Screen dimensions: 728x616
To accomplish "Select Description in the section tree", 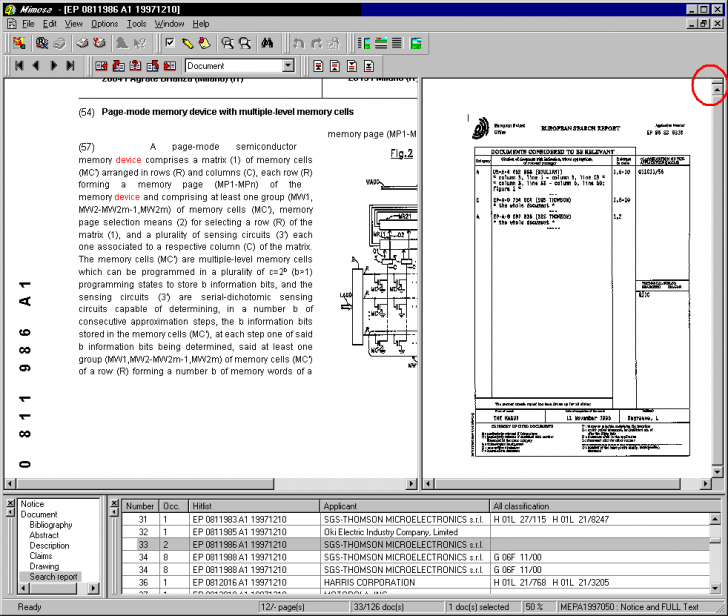I will [49, 545].
